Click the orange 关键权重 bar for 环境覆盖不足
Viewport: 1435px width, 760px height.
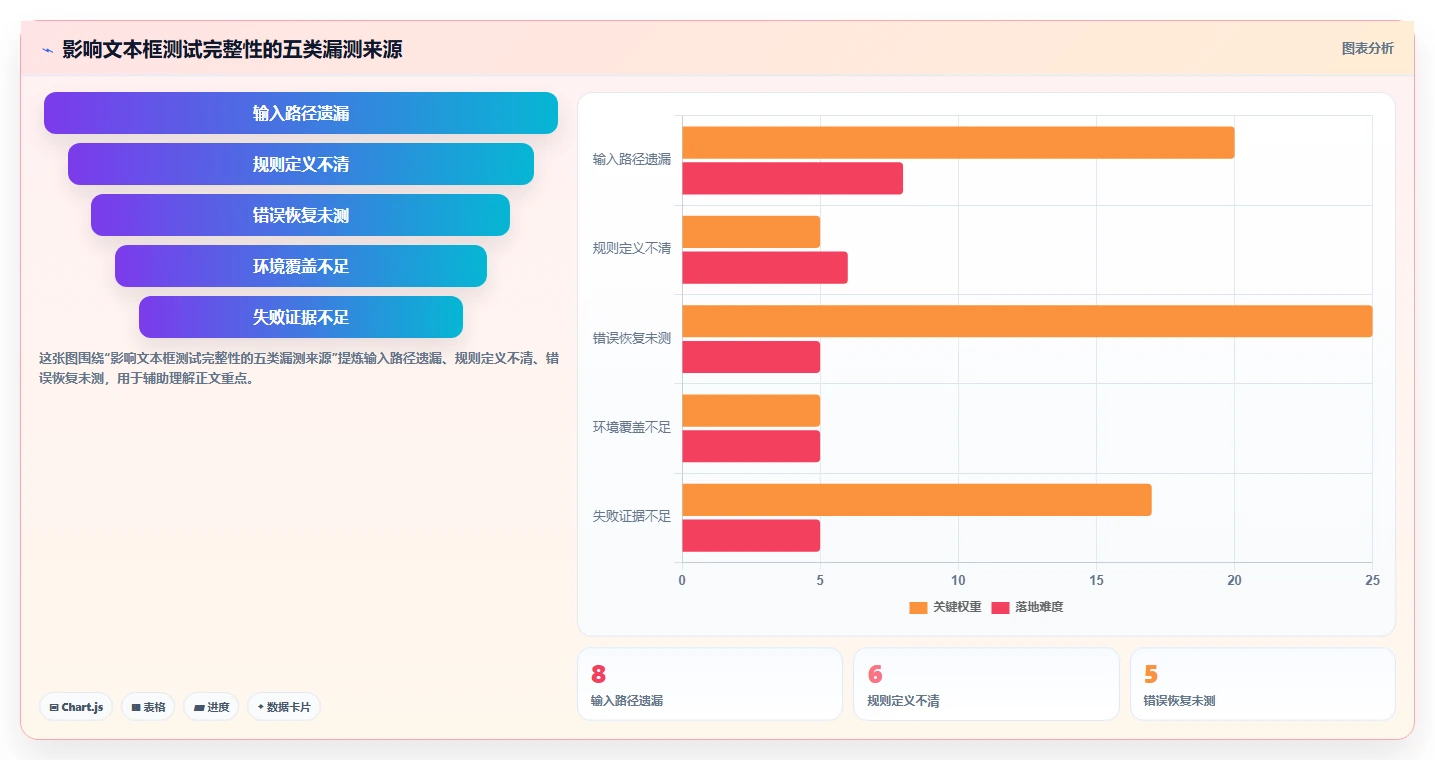pos(751,410)
